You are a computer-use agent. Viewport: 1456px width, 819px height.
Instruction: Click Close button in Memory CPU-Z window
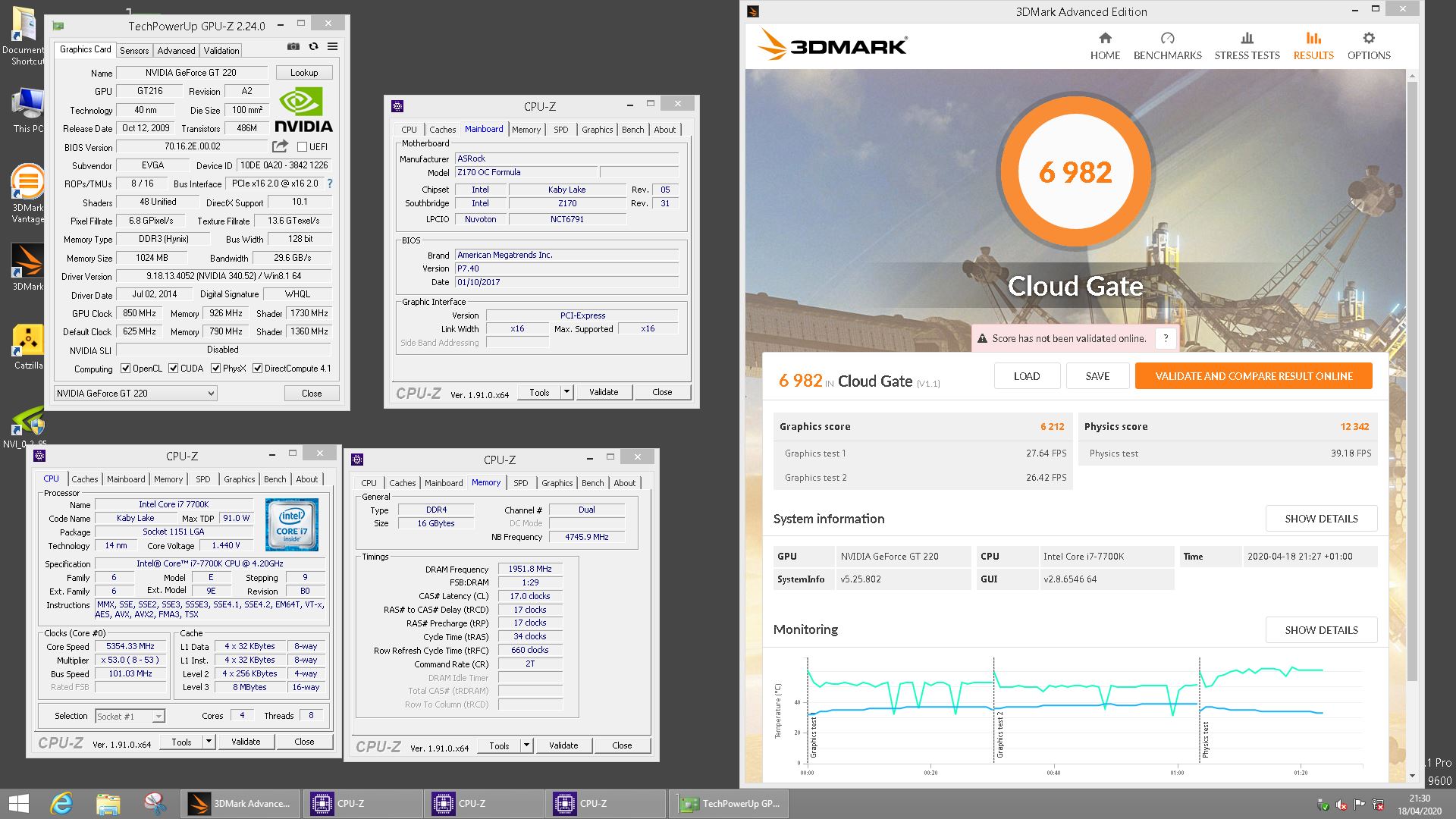tap(622, 745)
